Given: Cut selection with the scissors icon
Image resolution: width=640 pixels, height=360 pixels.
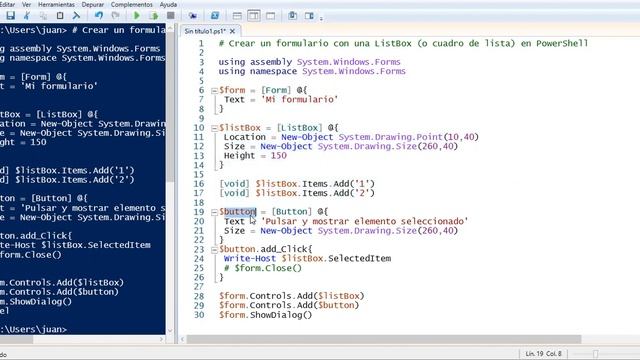Looking at the screenshot, I should point(27,16).
